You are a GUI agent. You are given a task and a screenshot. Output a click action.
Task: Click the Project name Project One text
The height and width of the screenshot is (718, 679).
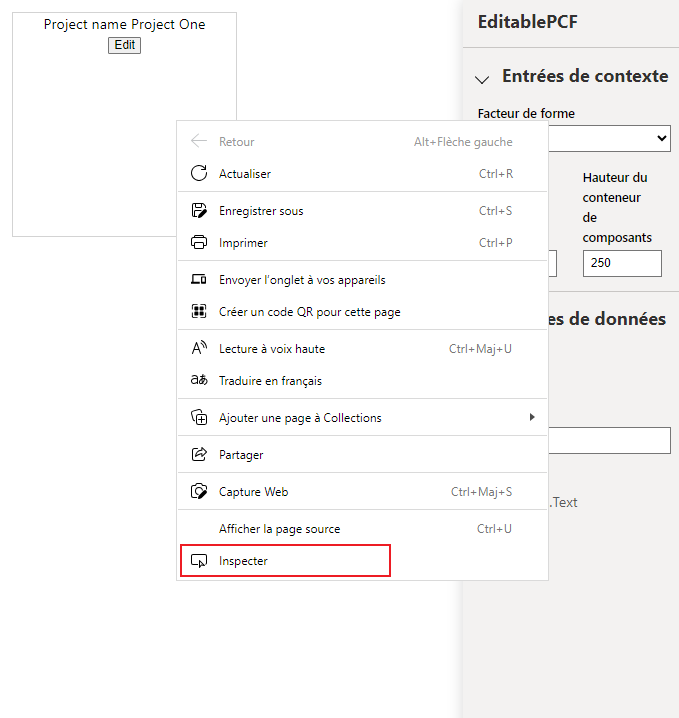click(125, 24)
